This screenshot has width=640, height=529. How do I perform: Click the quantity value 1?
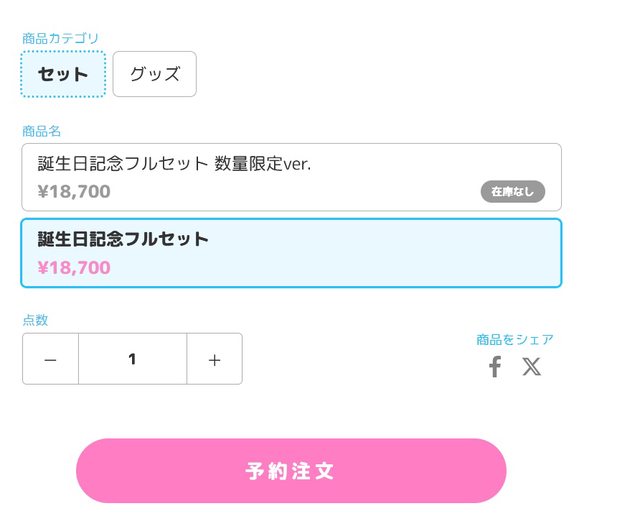tap(132, 359)
